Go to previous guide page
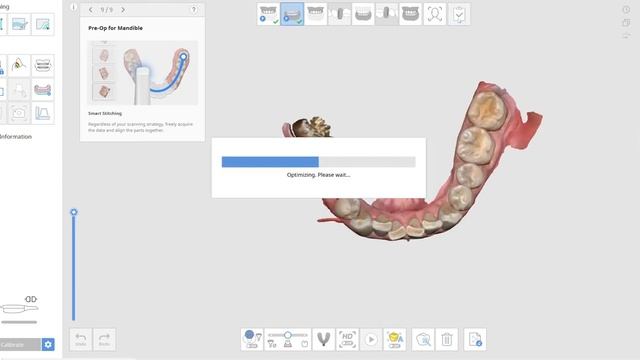Viewport: 640px width, 360px height. coord(91,9)
